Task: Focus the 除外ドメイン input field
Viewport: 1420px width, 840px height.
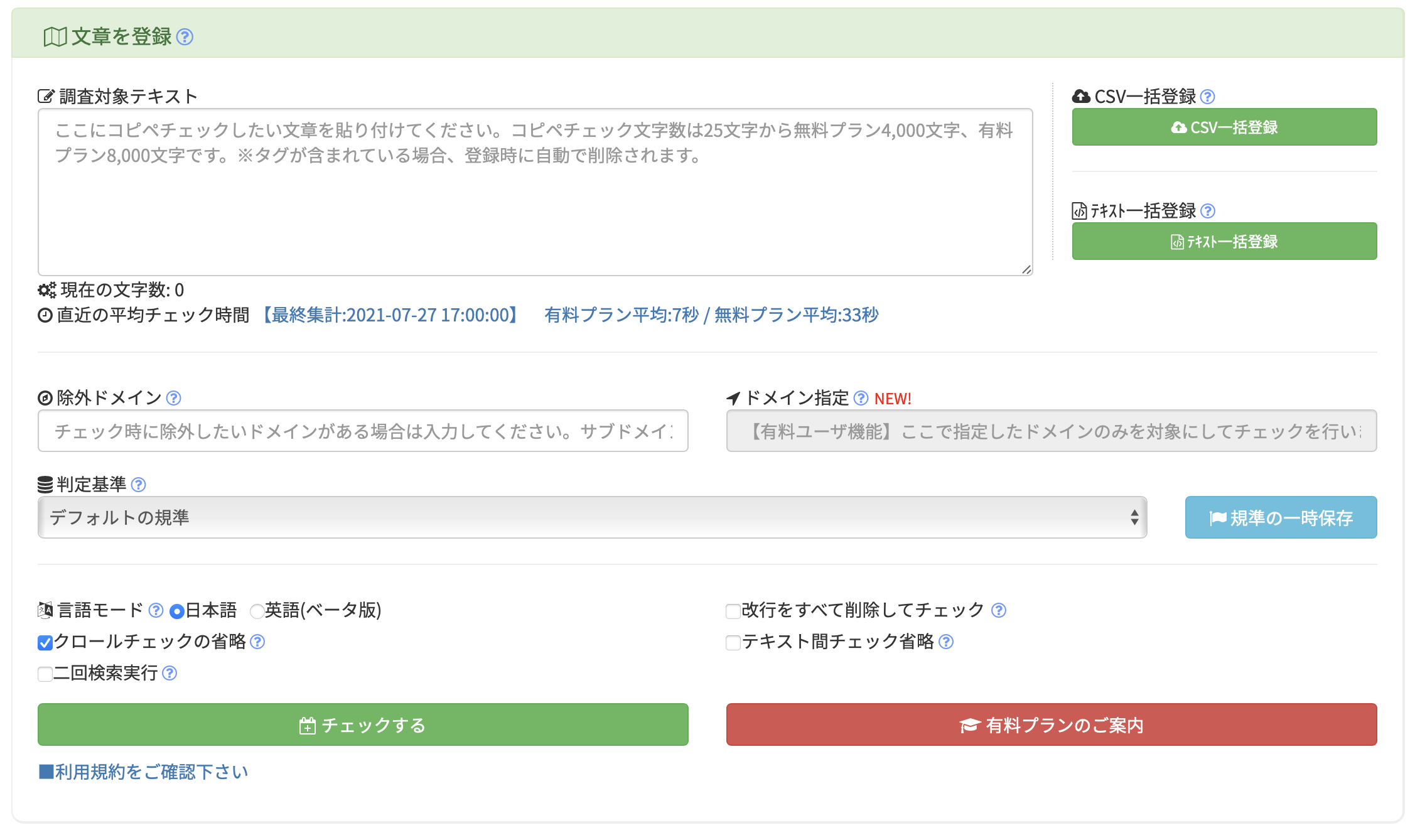Action: pyautogui.click(x=363, y=431)
